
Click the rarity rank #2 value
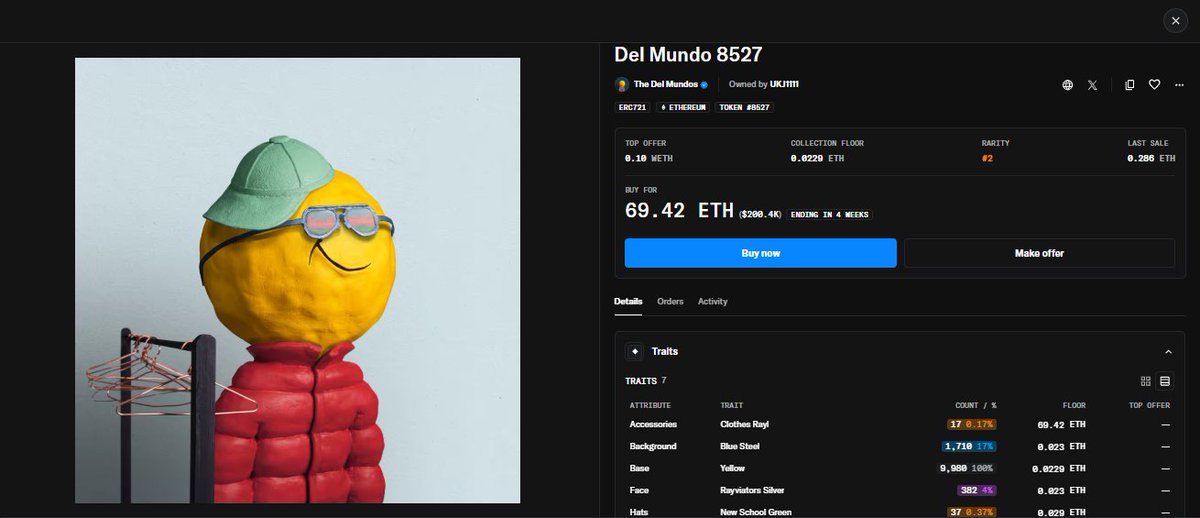pos(987,158)
